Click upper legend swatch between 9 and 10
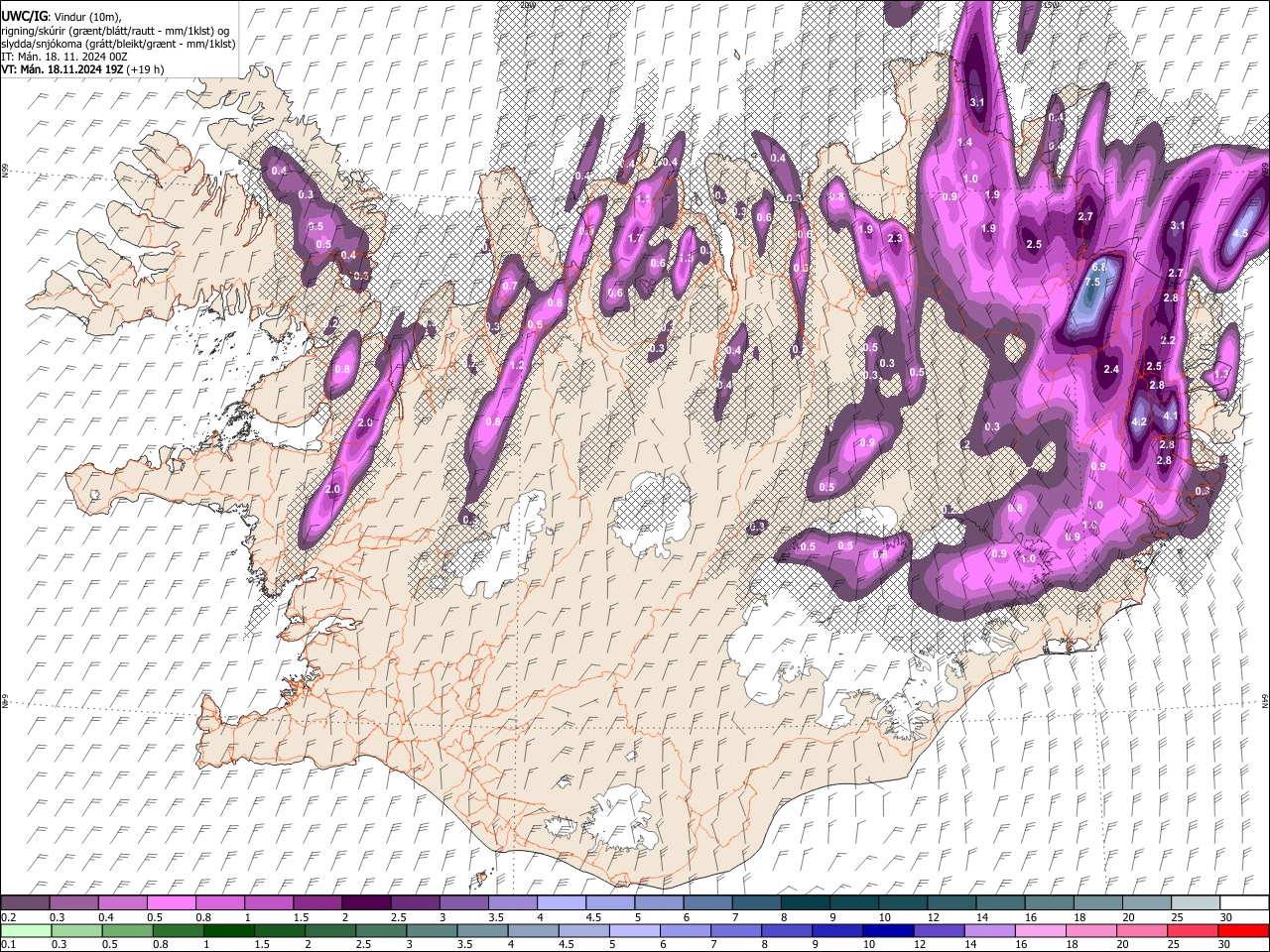 click(852, 902)
